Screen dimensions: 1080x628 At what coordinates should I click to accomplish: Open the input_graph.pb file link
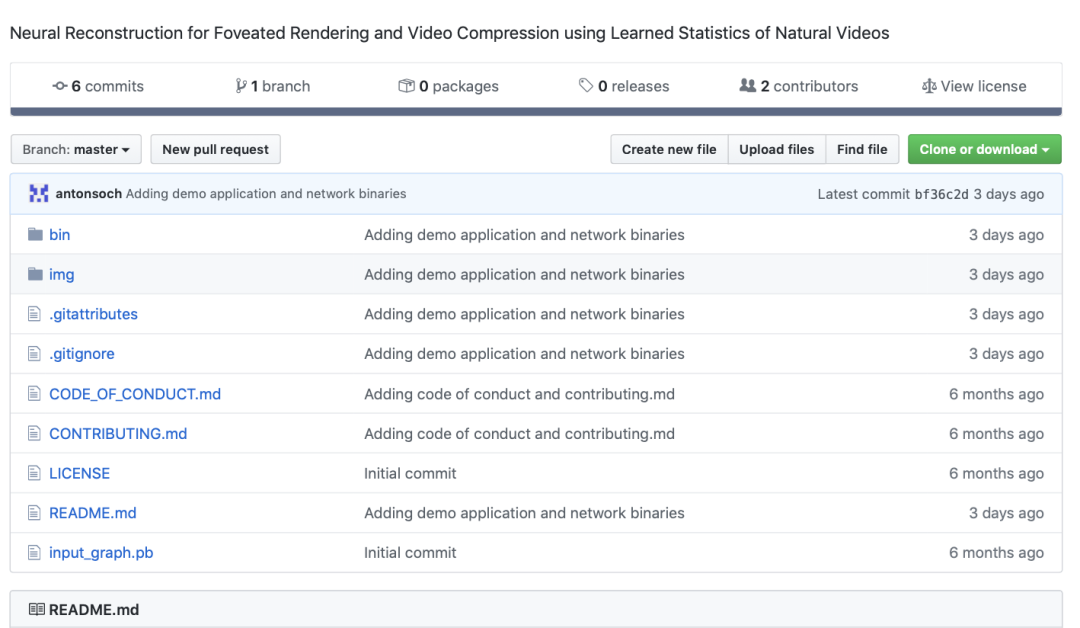tap(101, 553)
